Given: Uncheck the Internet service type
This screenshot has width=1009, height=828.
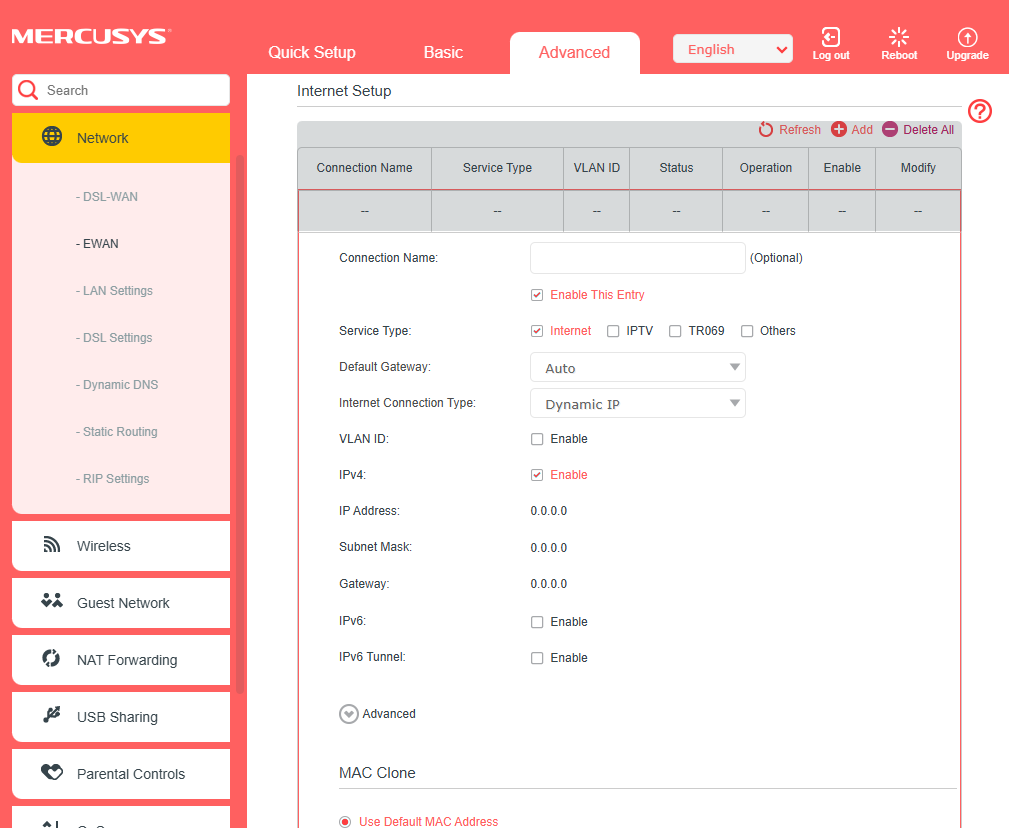Looking at the screenshot, I should tap(537, 331).
